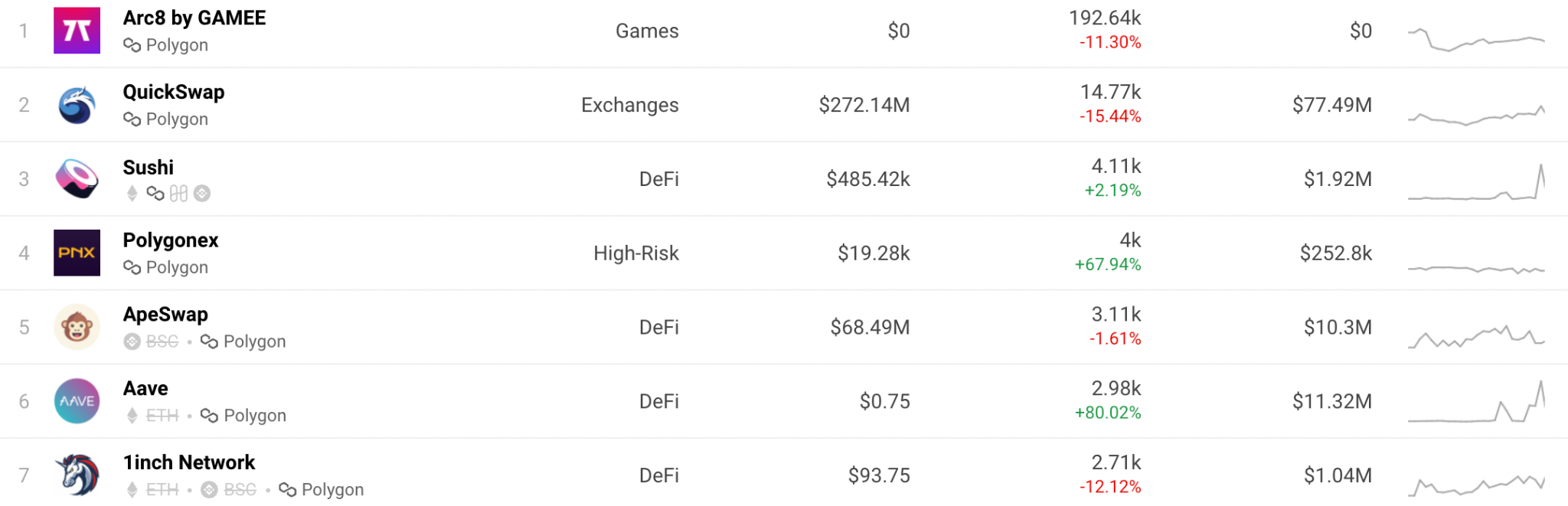The width and height of the screenshot is (1568, 506).
Task: Open the Polygonex dapp name link
Action: click(171, 240)
